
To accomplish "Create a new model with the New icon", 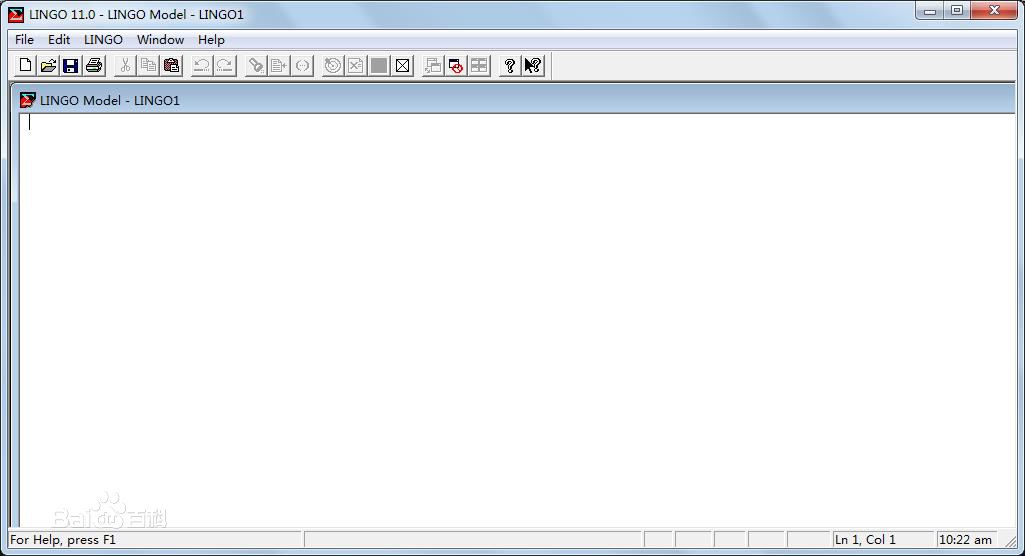I will click(x=26, y=66).
